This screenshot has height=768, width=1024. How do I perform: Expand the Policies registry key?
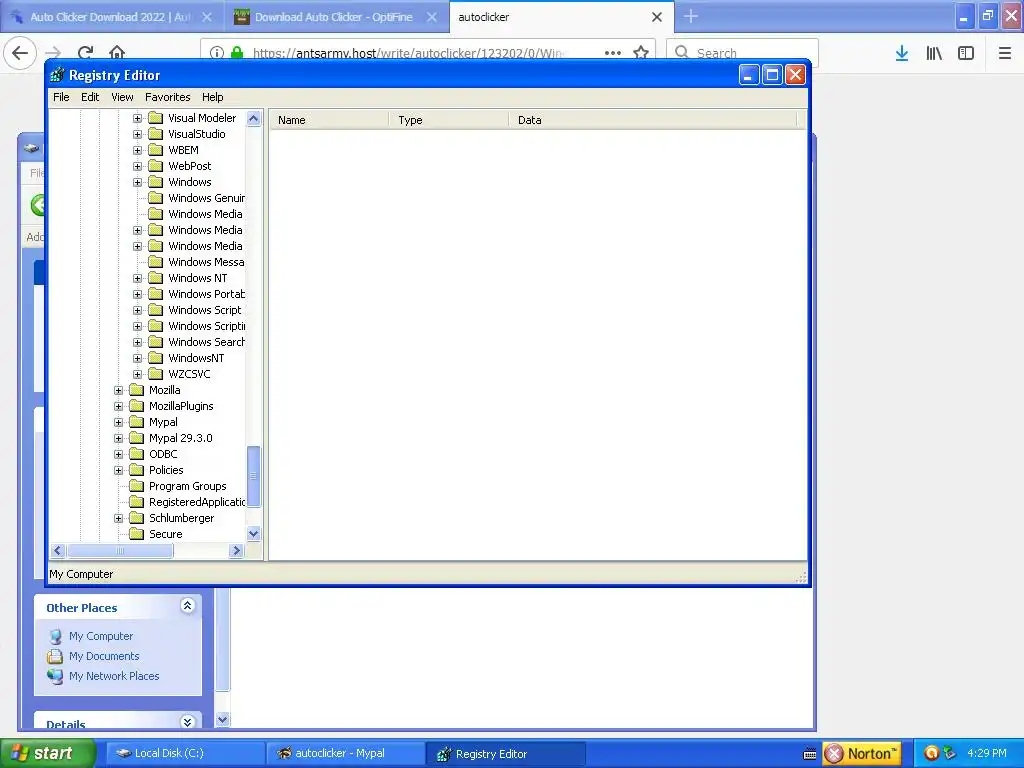pyautogui.click(x=118, y=470)
